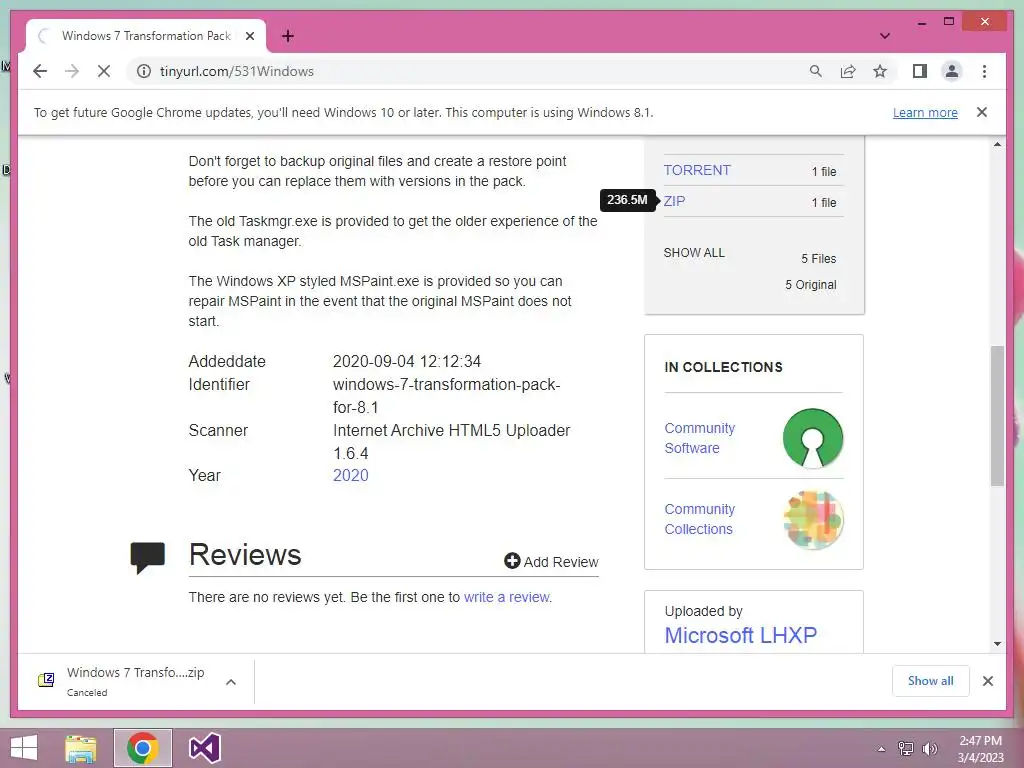Click SHOW ALL download options
The height and width of the screenshot is (768, 1024).
(x=694, y=253)
